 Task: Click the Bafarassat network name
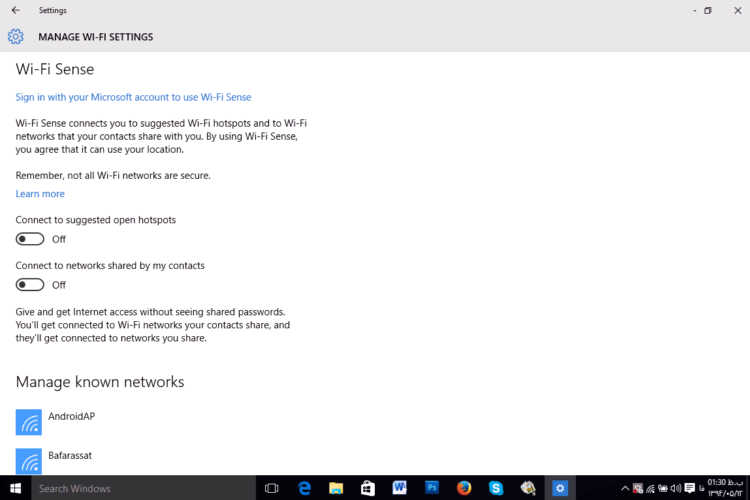pyautogui.click(x=70, y=456)
